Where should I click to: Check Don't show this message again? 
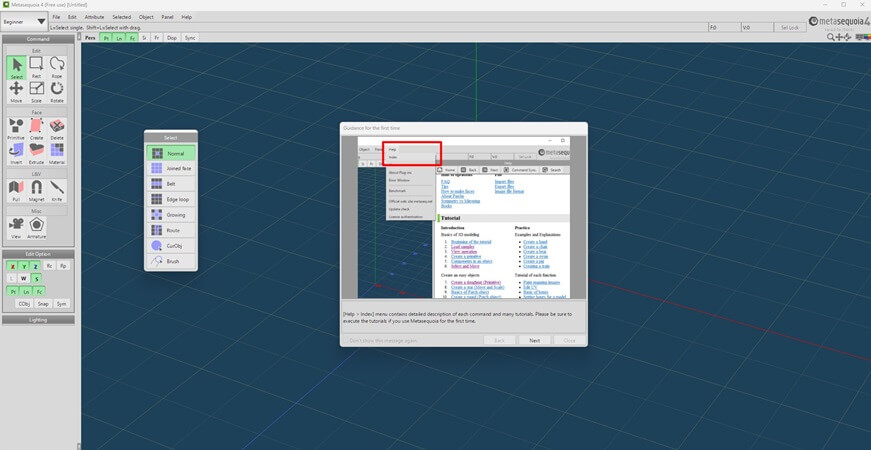pos(380,340)
